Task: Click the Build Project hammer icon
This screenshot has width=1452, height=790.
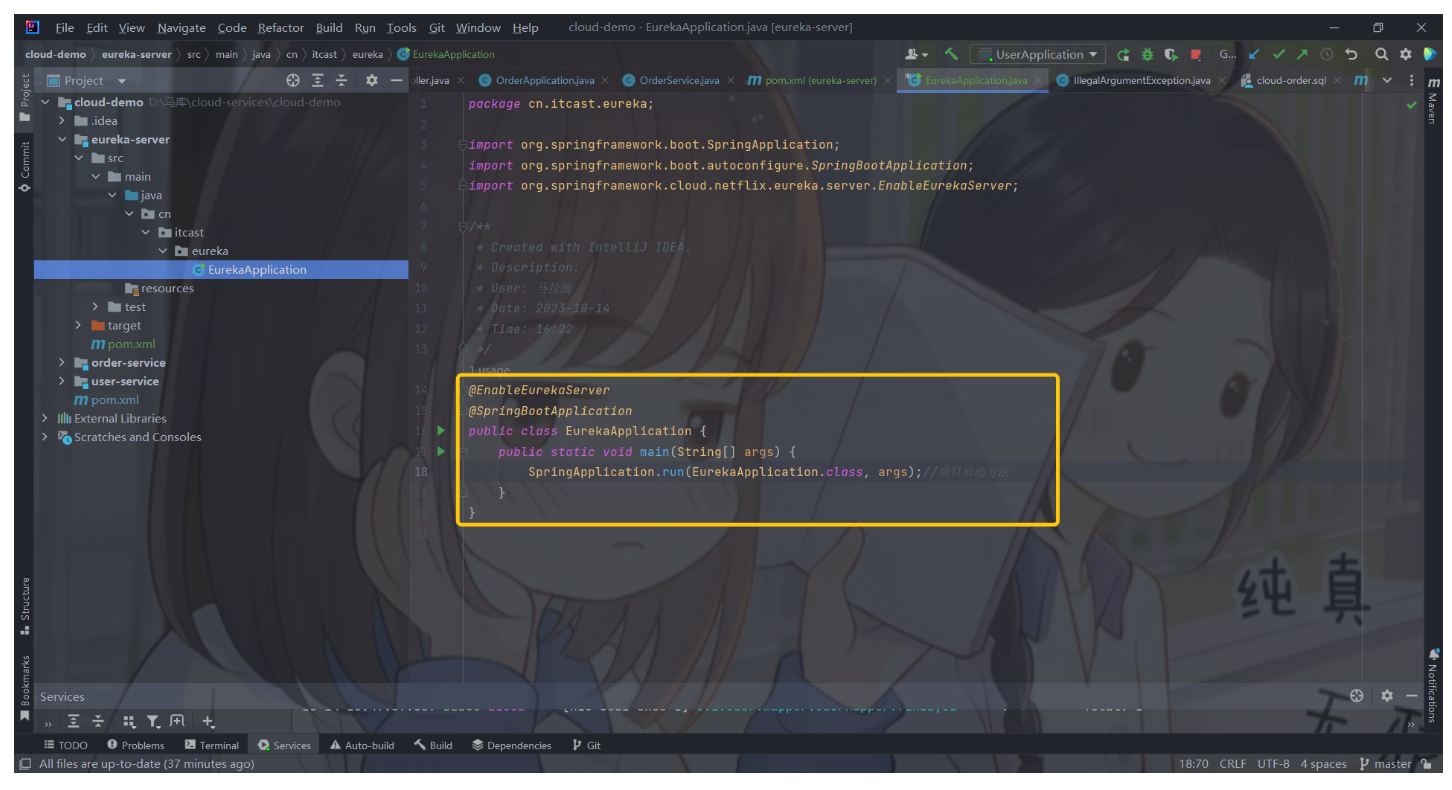Action: click(x=951, y=54)
